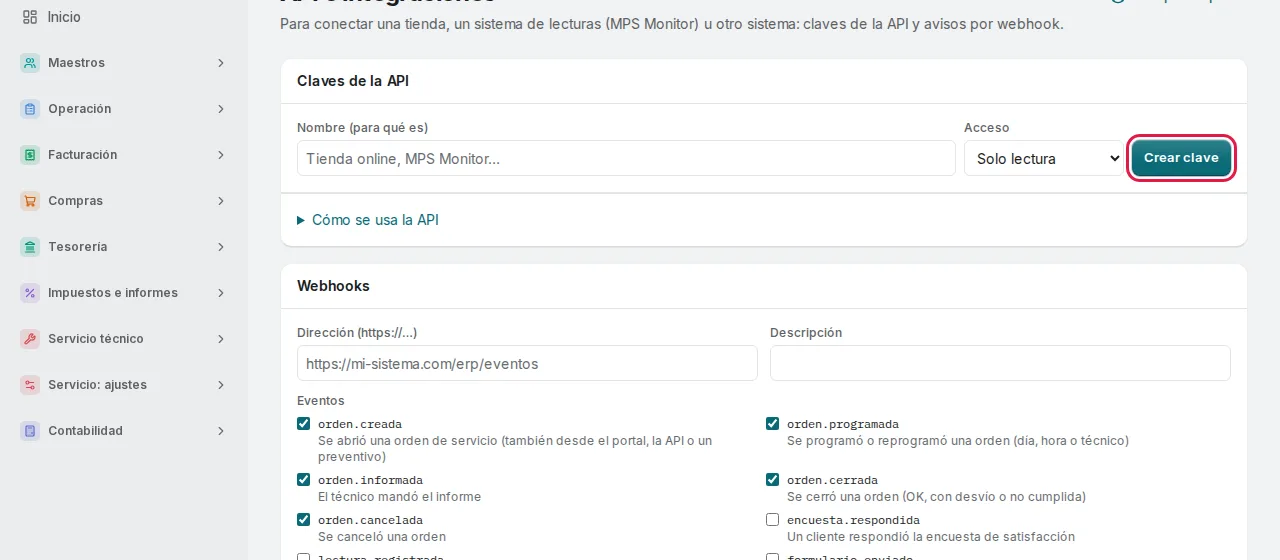Uncheck the orden.programada event
Screen dimensions: 1280x560
coord(773,424)
